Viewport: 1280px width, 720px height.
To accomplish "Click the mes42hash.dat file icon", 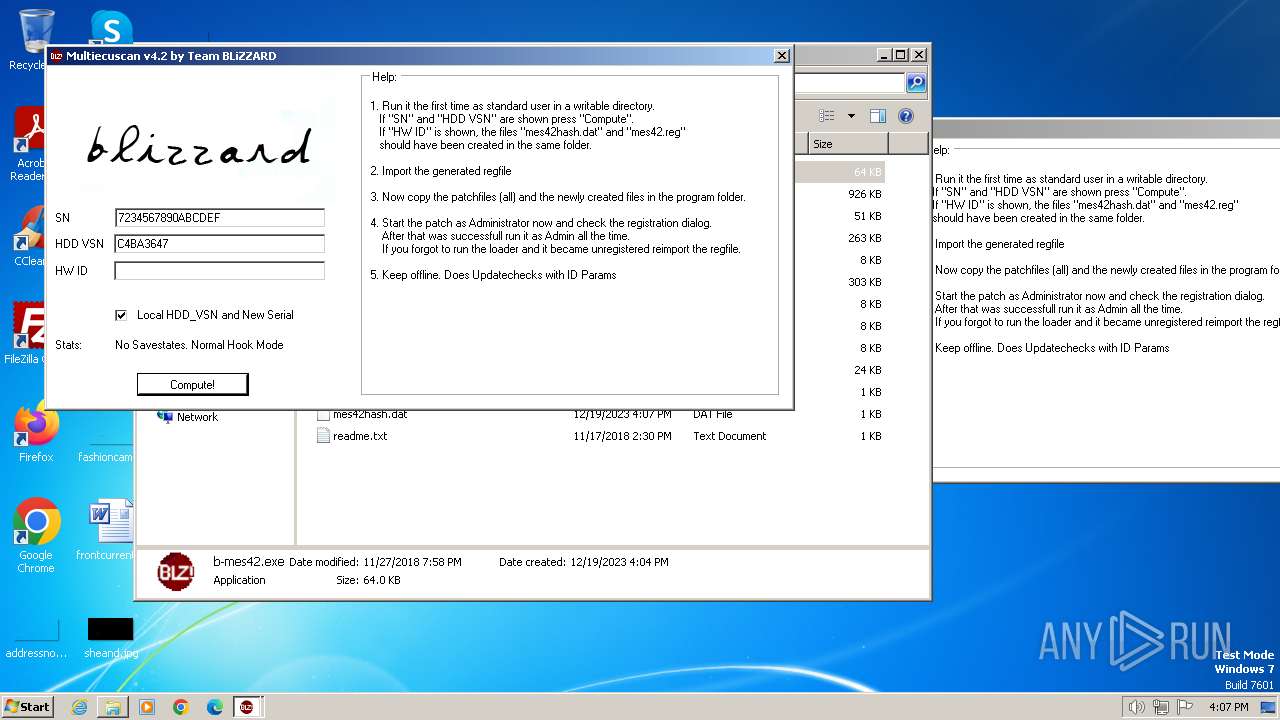I will click(323, 414).
